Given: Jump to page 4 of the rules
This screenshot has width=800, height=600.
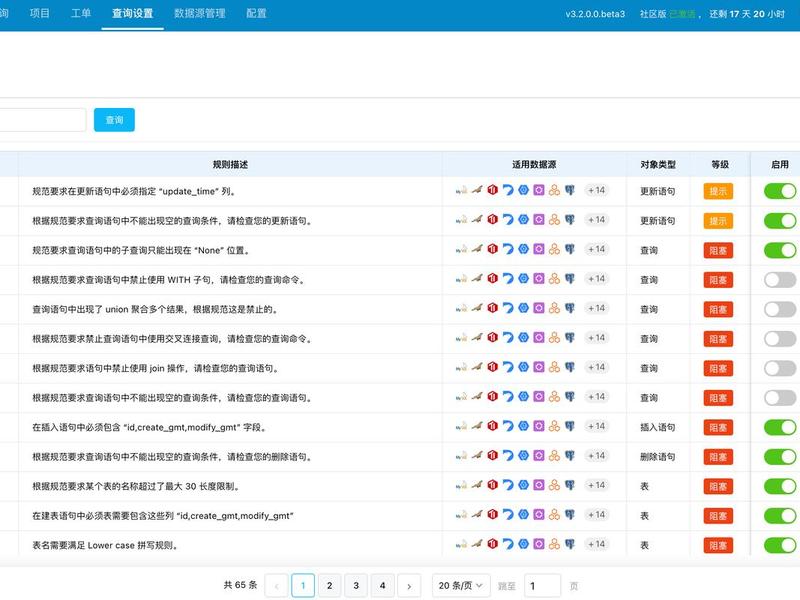Looking at the screenshot, I should pos(383,586).
